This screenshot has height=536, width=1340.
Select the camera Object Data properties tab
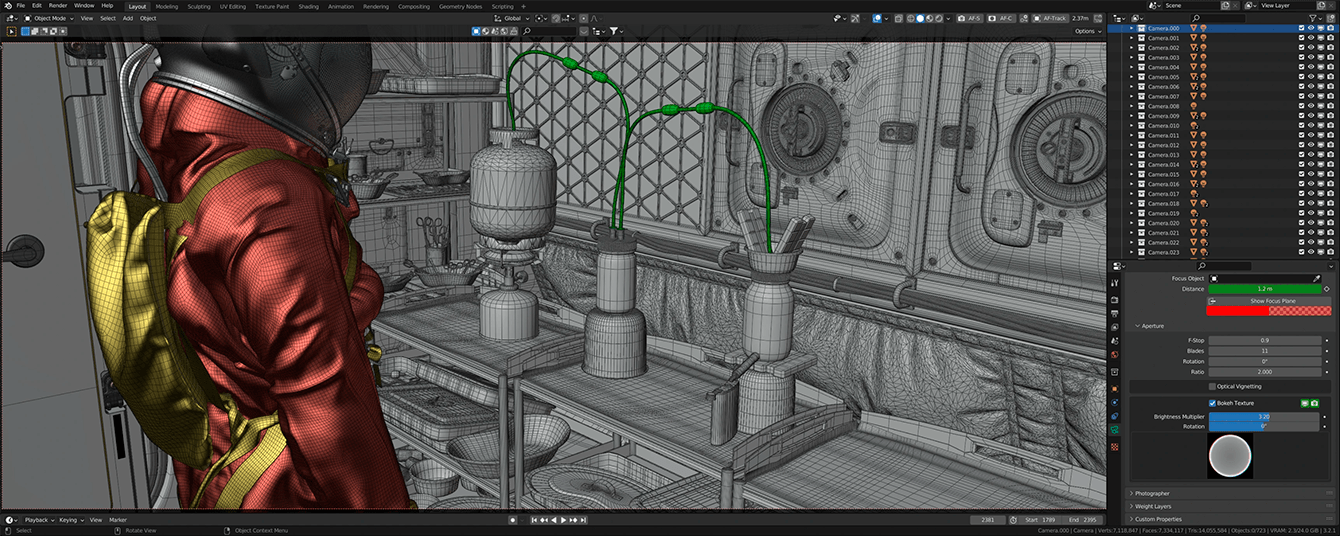click(1115, 430)
